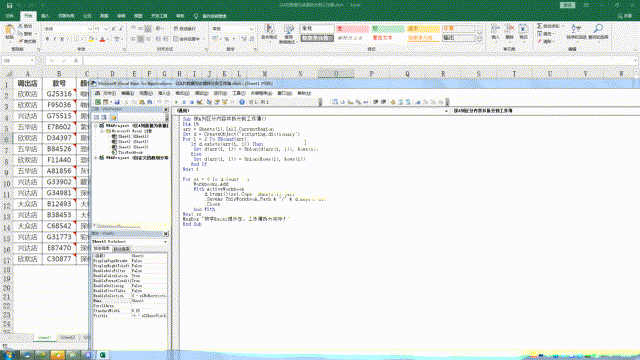The image size is (640, 360).
Task: Open Find and Select magnifier menu
Action: click(x=598, y=32)
